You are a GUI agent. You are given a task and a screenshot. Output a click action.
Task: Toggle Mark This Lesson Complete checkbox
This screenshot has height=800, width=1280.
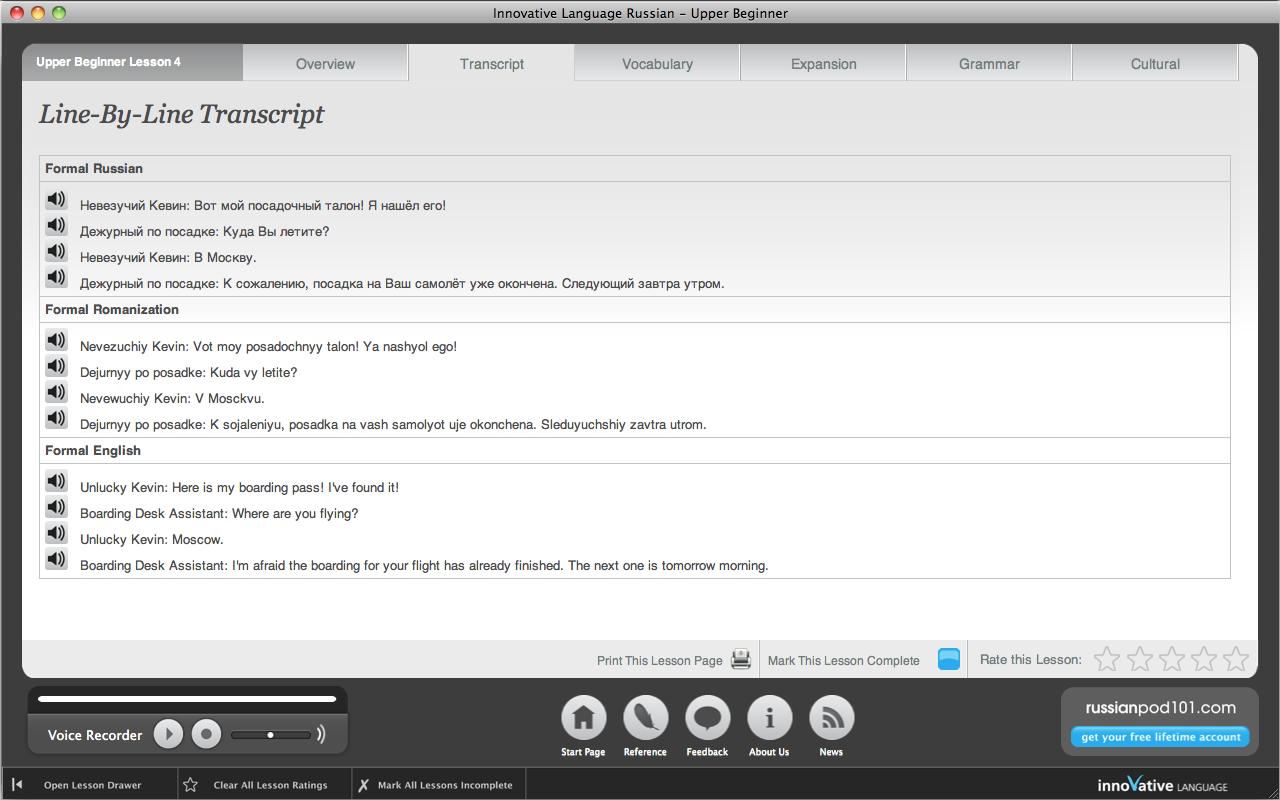coord(948,659)
